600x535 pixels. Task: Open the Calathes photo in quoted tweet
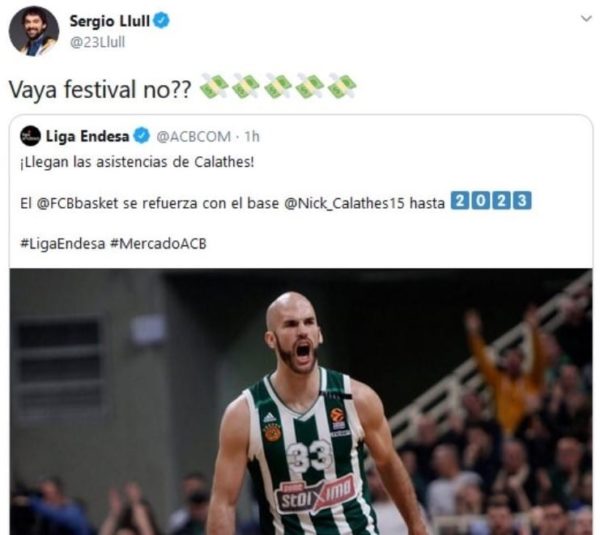(x=301, y=402)
